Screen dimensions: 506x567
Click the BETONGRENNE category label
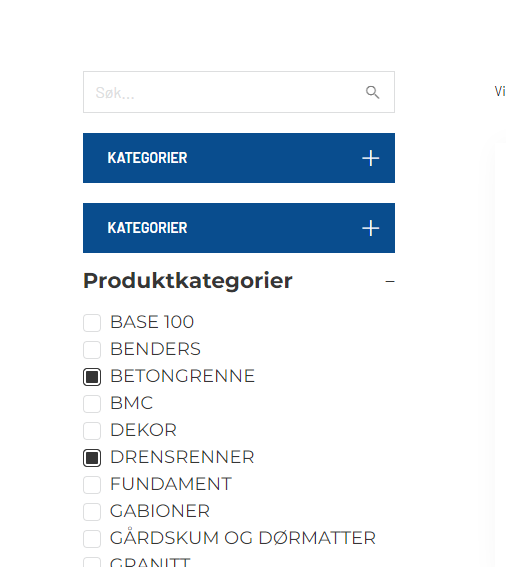coord(182,376)
